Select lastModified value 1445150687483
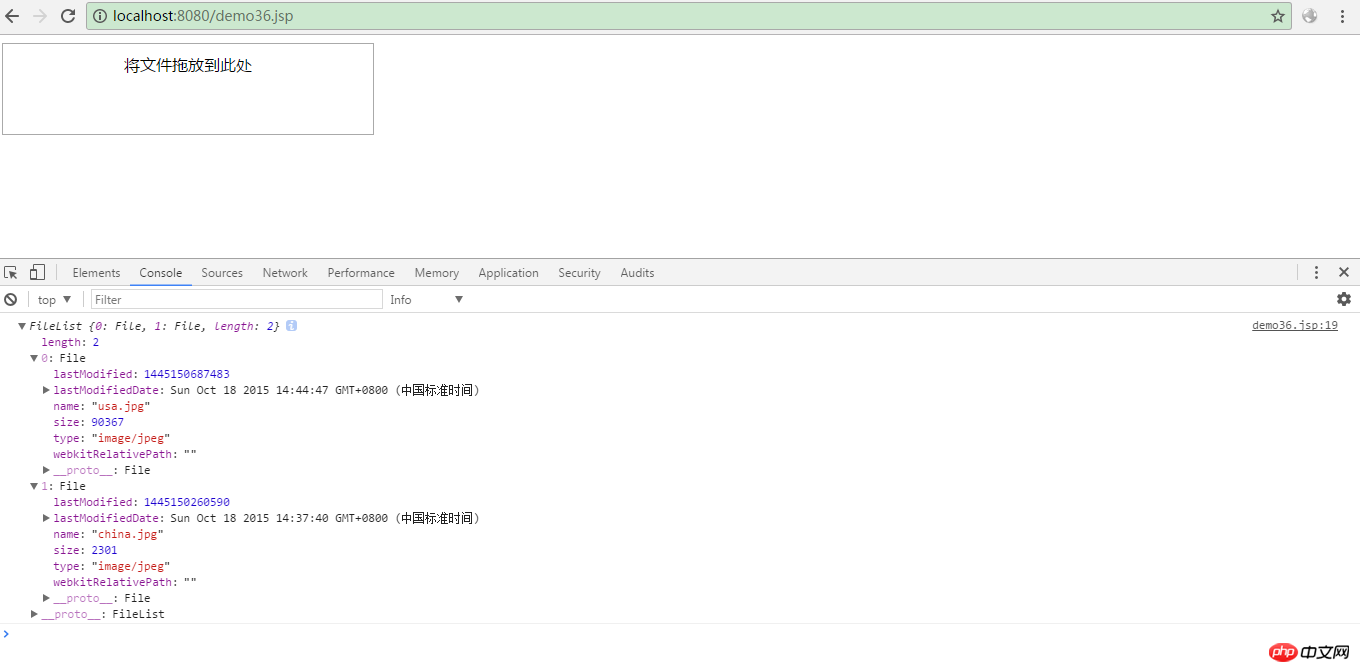The height and width of the screenshot is (672, 1360). pyautogui.click(x=187, y=374)
